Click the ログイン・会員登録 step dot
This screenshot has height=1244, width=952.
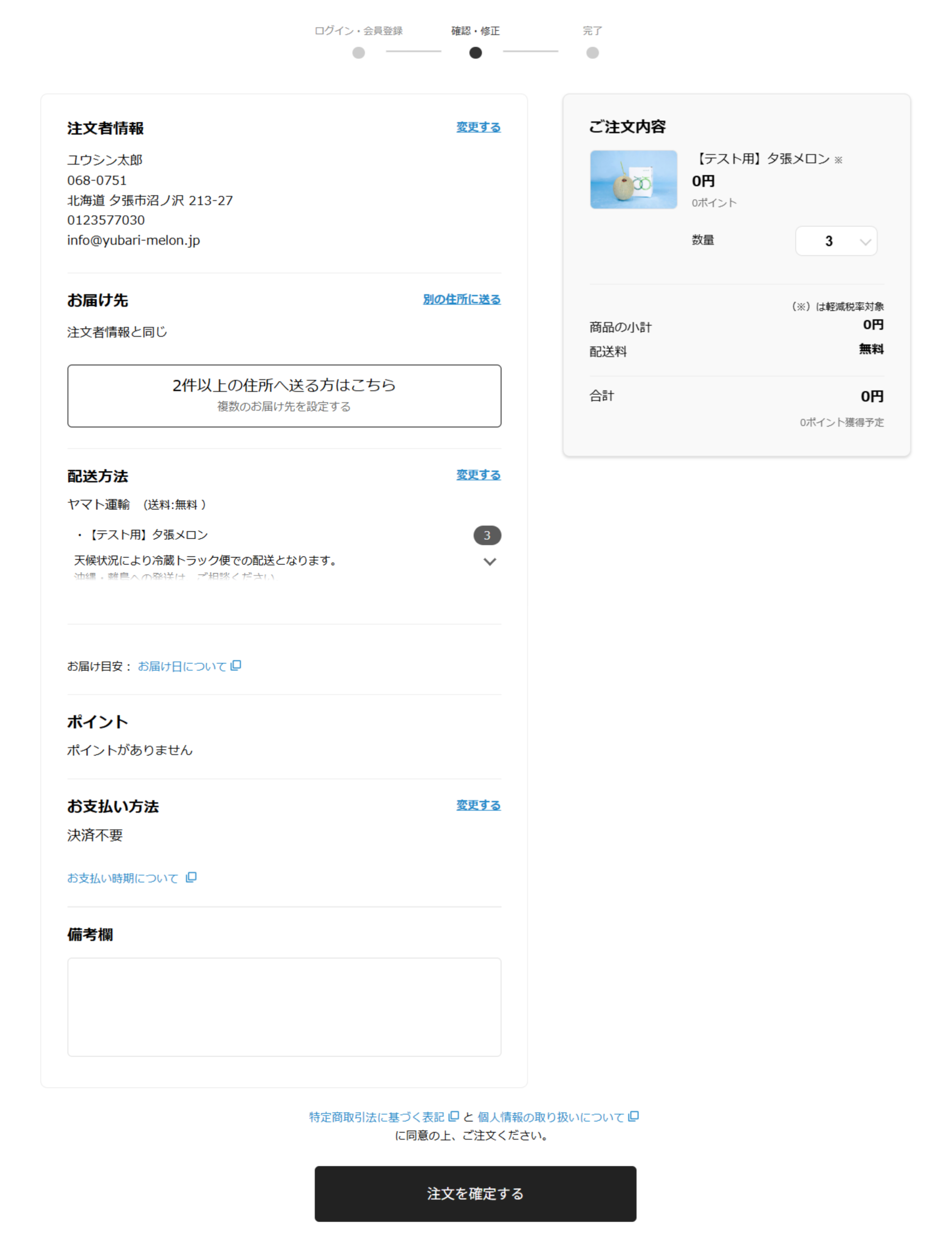[358, 53]
